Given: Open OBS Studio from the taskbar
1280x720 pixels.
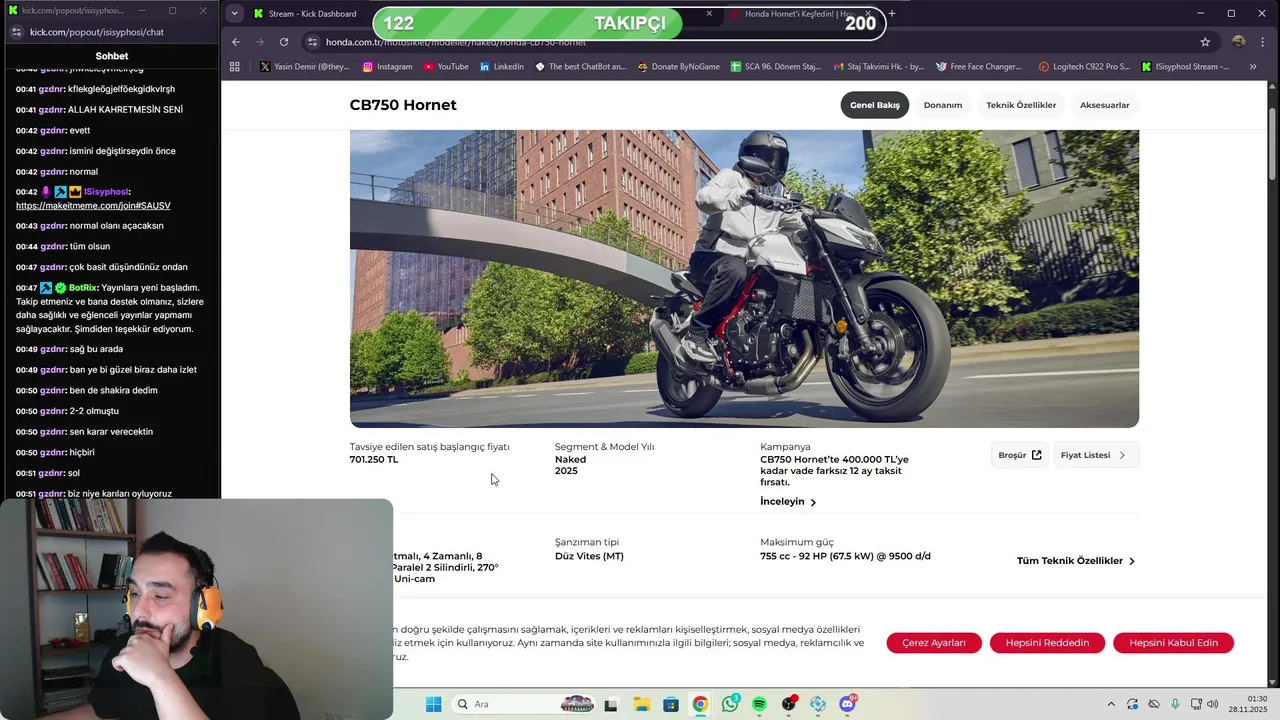Looking at the screenshot, I should 789,704.
